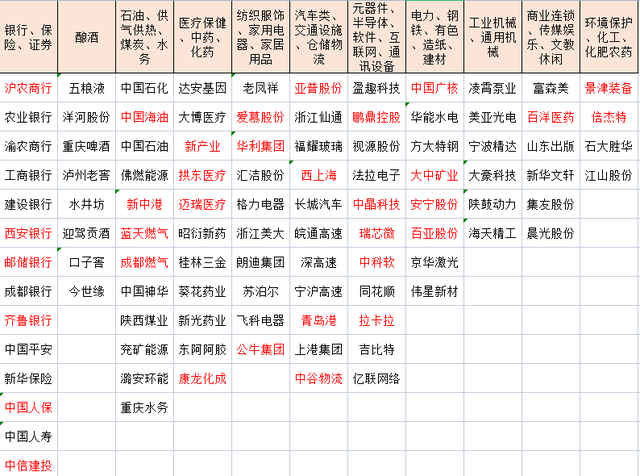
Task: Select cell 盈趣科技
Action: point(376,88)
